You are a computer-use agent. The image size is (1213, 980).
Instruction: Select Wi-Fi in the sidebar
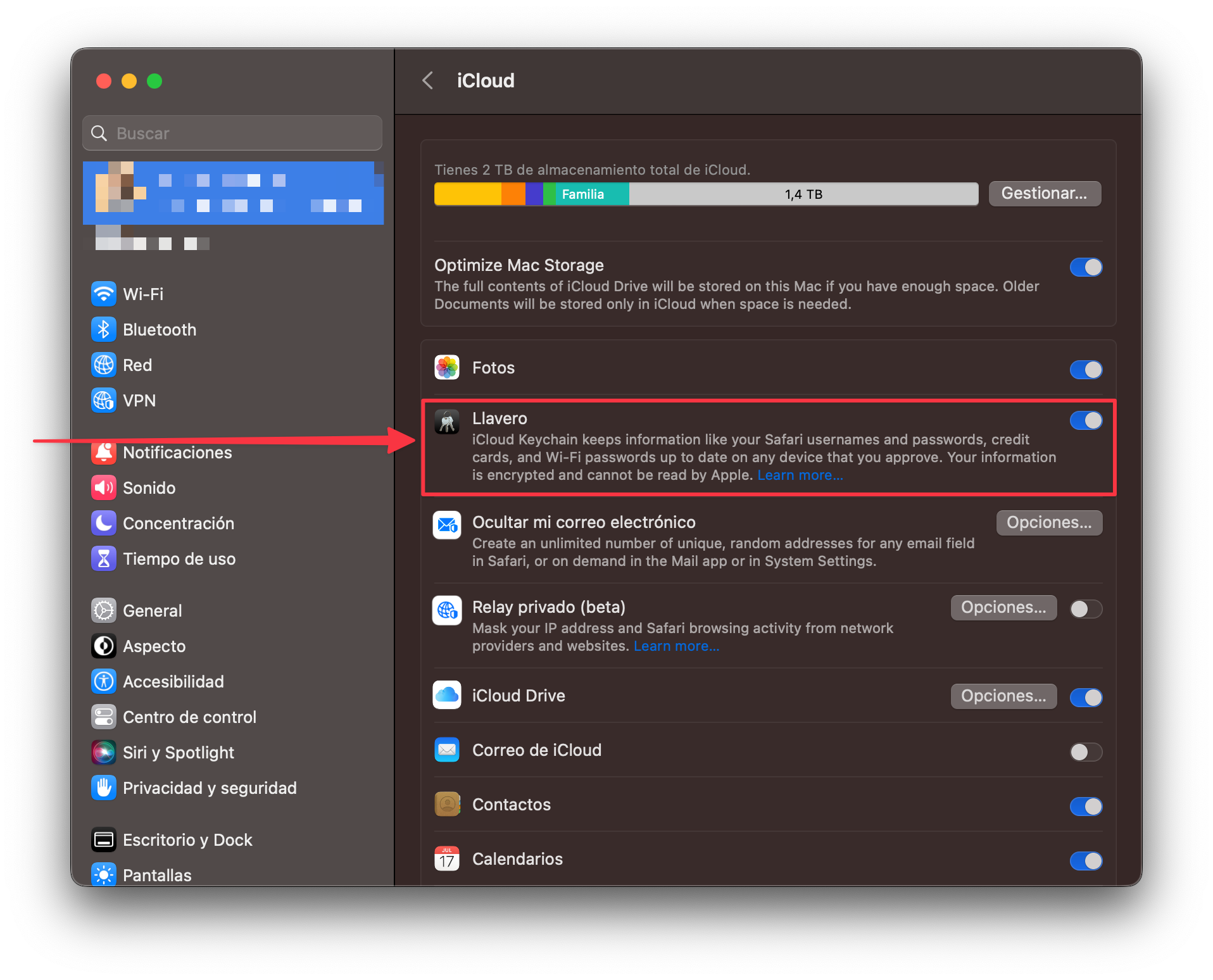(x=233, y=294)
